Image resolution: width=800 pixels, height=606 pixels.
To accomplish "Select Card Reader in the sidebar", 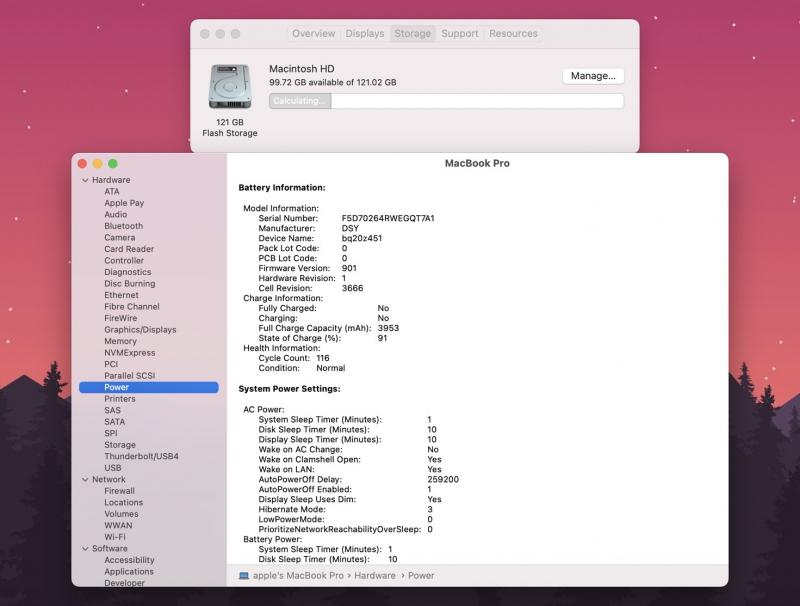I will tap(129, 249).
